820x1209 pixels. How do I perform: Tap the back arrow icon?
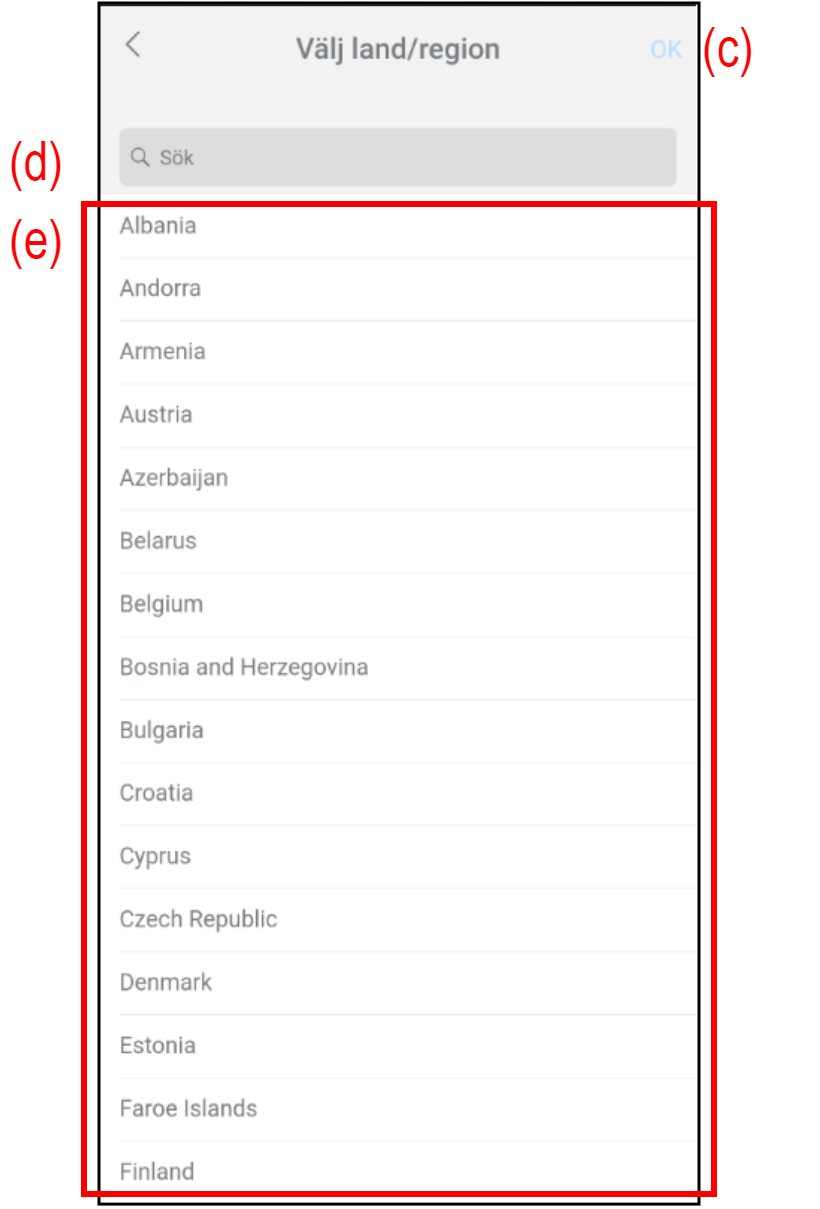pos(133,45)
